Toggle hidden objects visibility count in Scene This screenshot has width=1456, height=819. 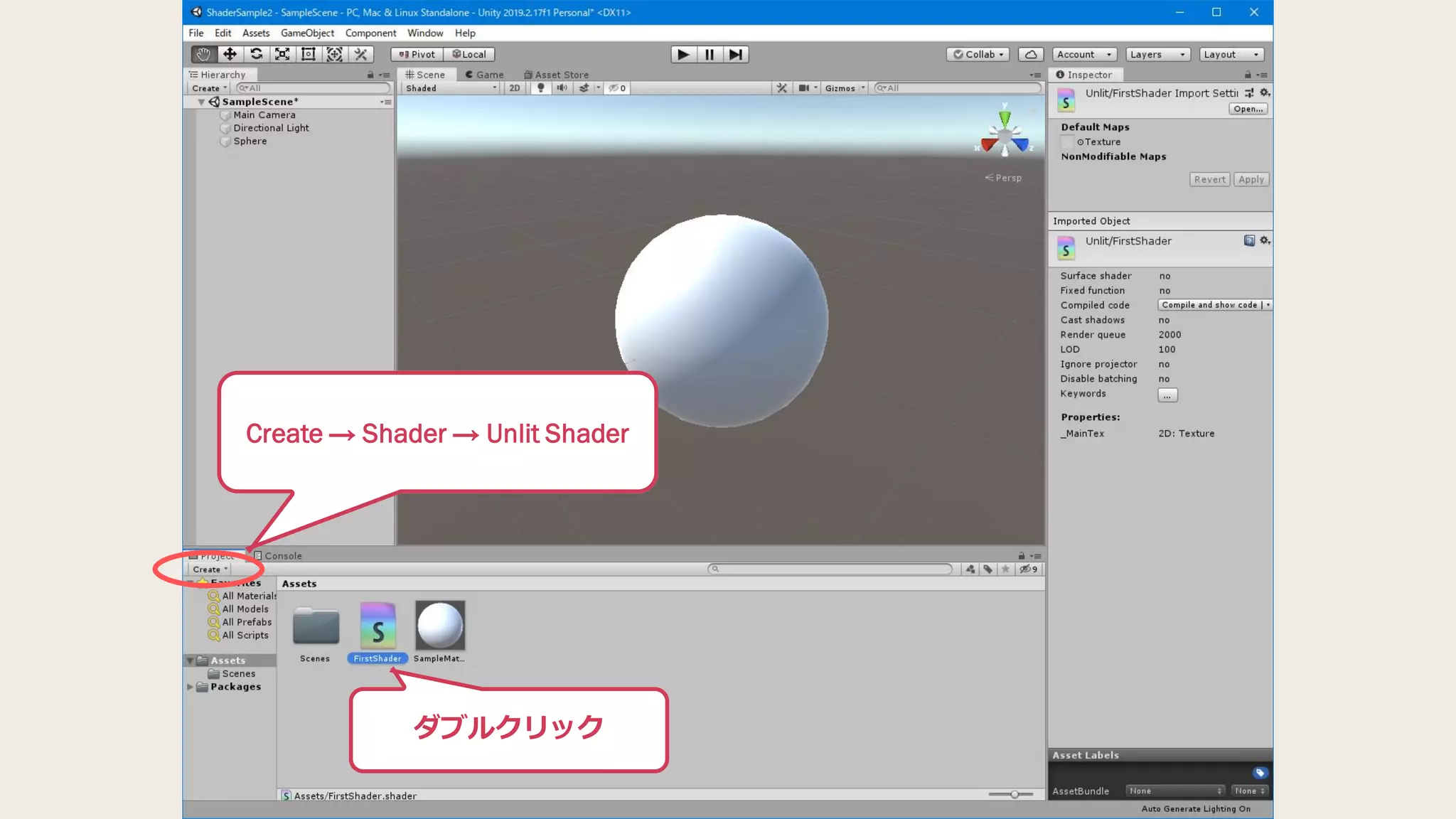[617, 88]
